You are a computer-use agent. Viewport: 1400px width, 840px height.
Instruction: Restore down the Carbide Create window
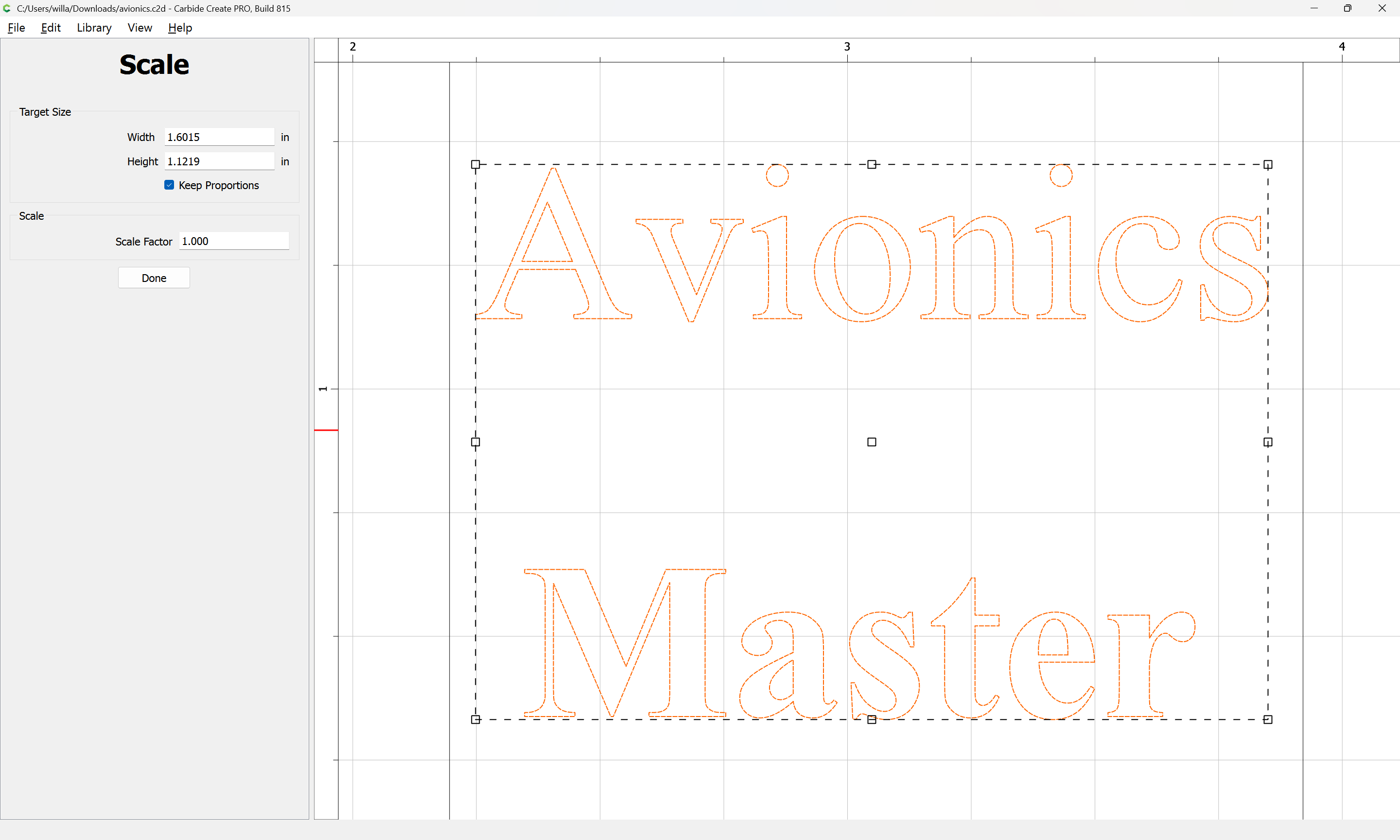coord(1347,8)
